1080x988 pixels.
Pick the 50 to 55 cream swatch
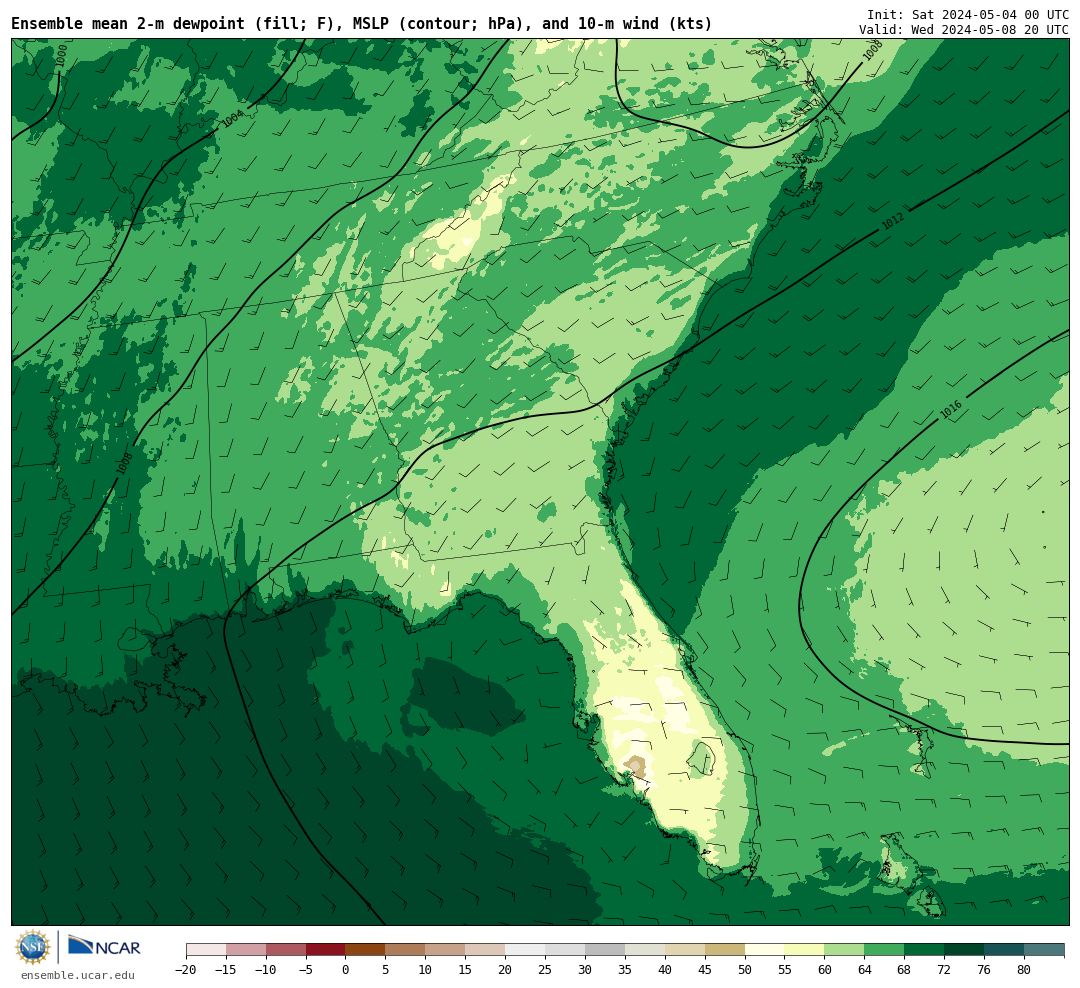point(765,950)
